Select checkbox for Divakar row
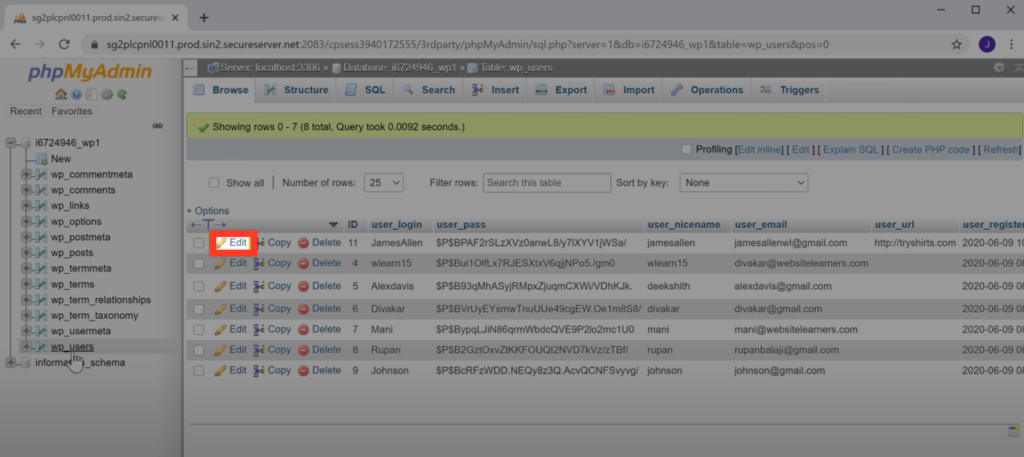1024x457 pixels. [x=199, y=309]
